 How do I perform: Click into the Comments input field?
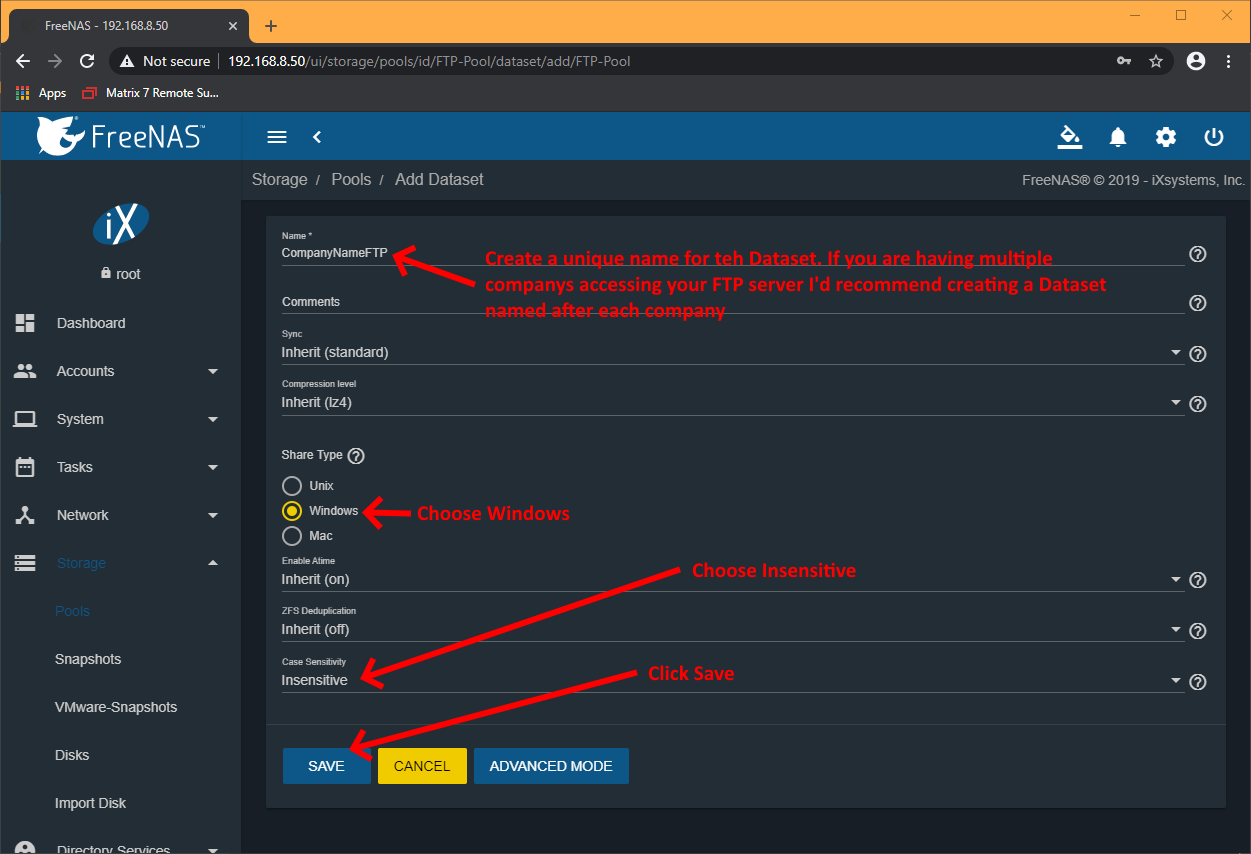click(733, 302)
